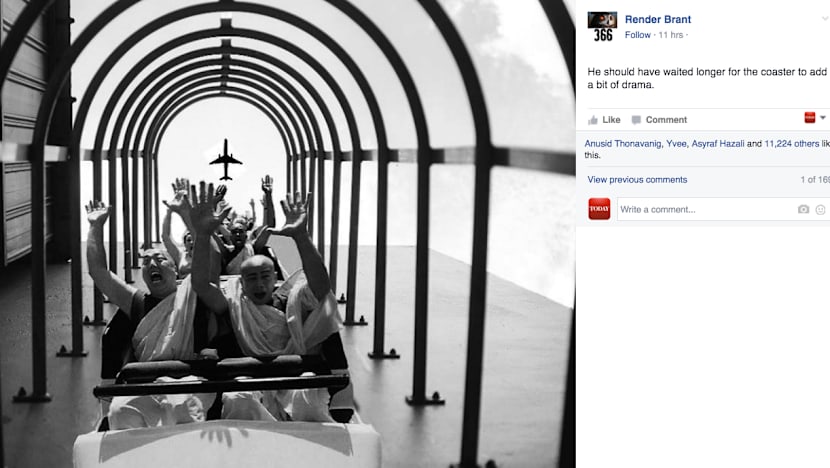Click the speech bubble Comment icon
The image size is (830, 468).
[636, 120]
